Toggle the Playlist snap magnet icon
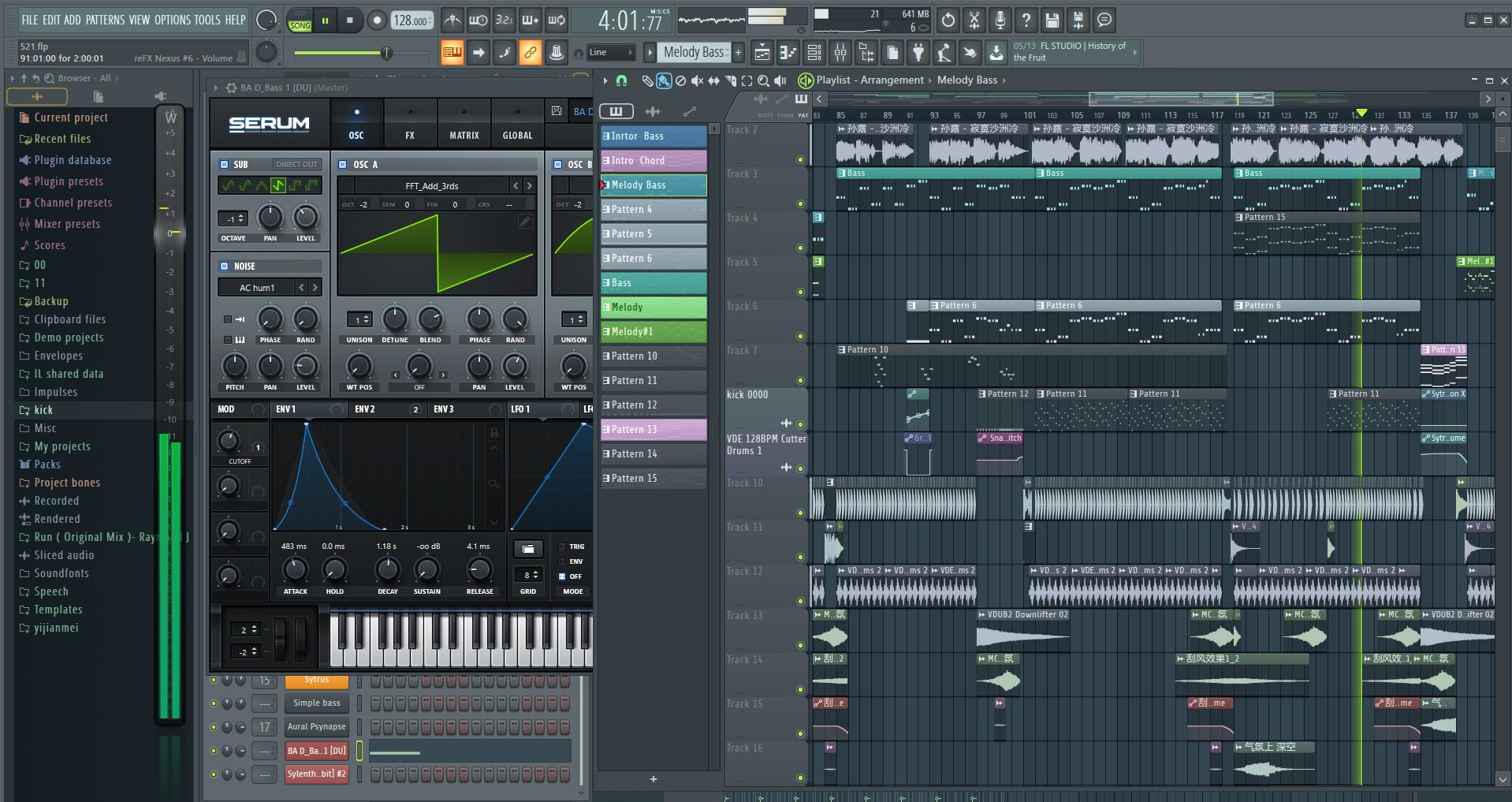The width and height of the screenshot is (1512, 802). pyautogui.click(x=621, y=80)
